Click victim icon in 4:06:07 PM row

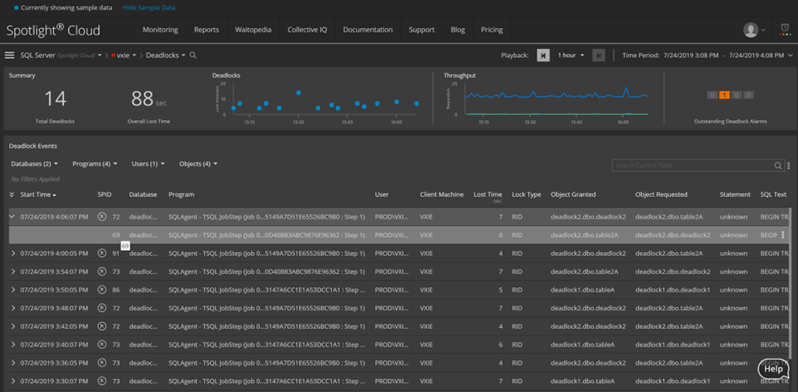[x=102, y=216]
